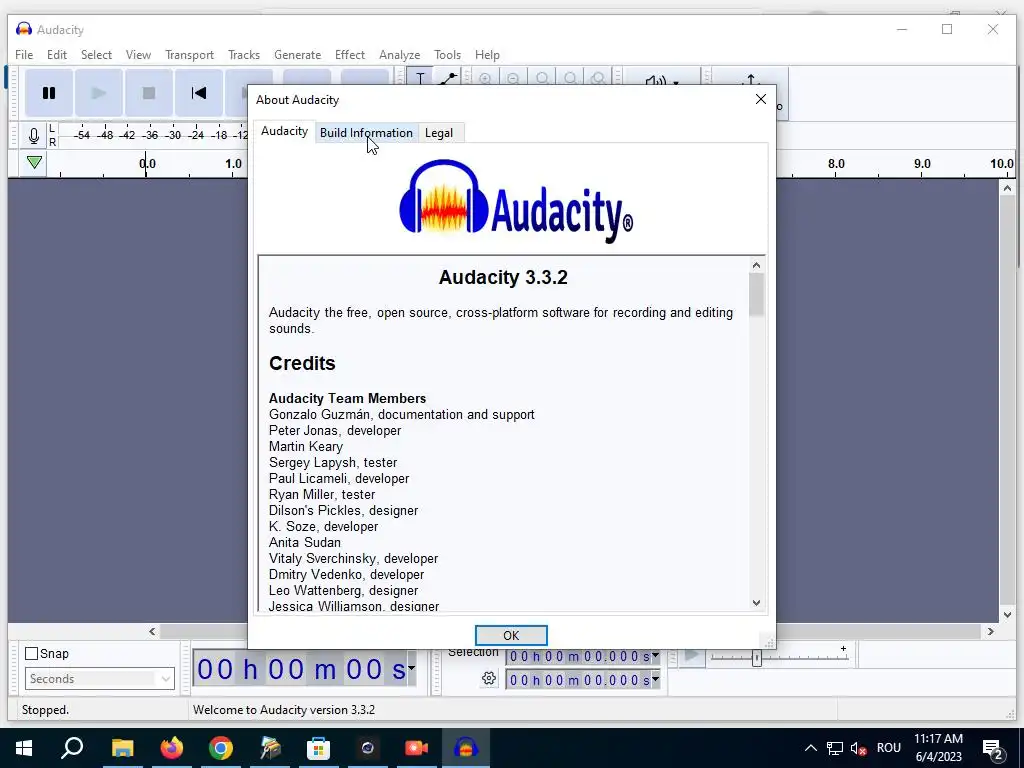Click the credits vertical scrollbar thumb
Viewport: 1024px width, 768px height.
coord(756,295)
